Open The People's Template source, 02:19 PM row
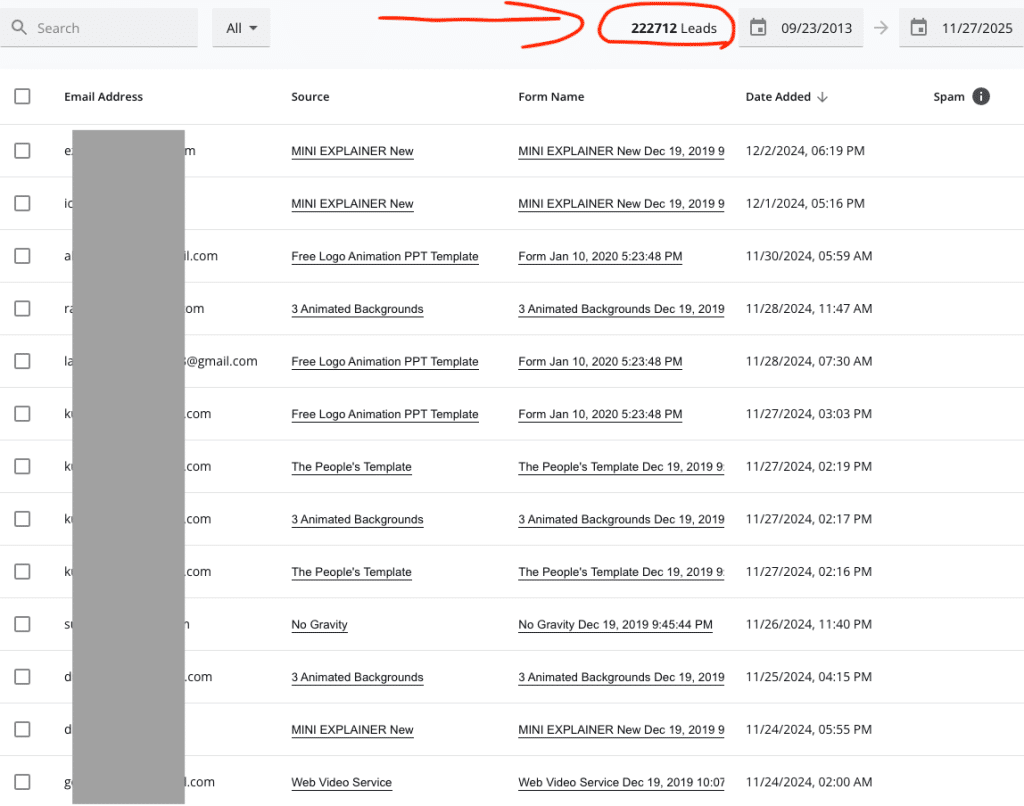This screenshot has height=806, width=1024. point(351,466)
